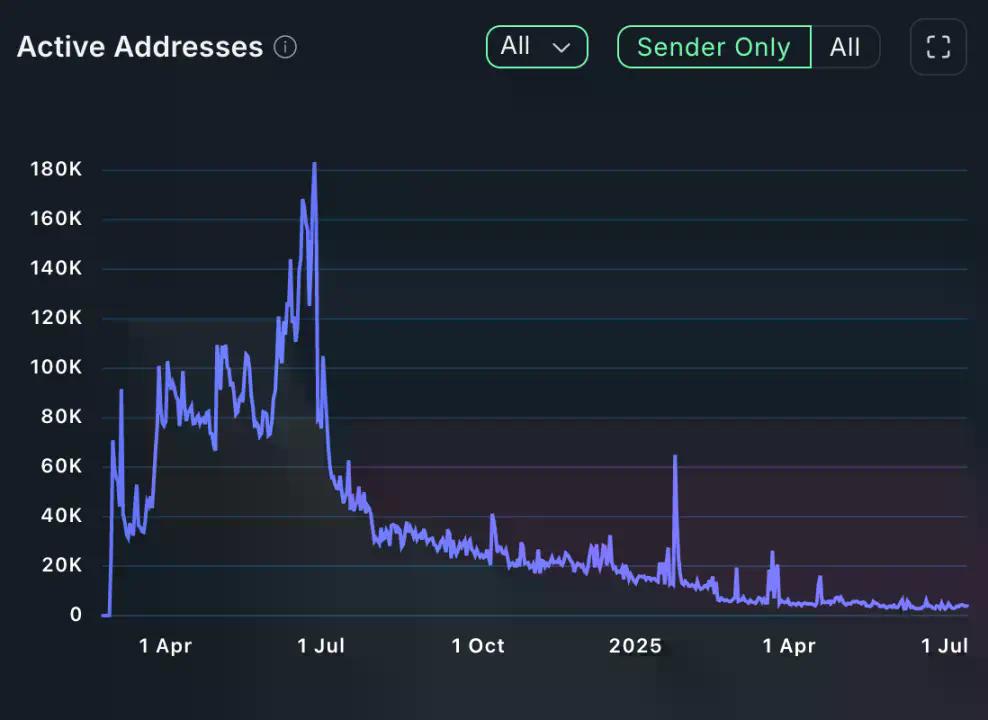This screenshot has width=988, height=720.
Task: Select the Sender Only toggle option
Action: coord(714,47)
